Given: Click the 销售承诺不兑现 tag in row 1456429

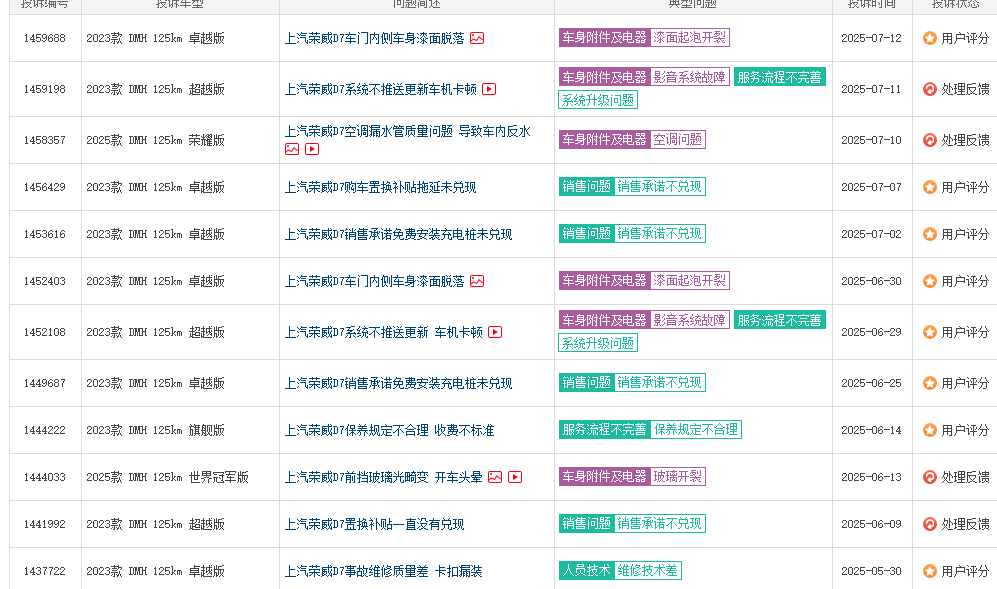Looking at the screenshot, I should coord(659,186).
